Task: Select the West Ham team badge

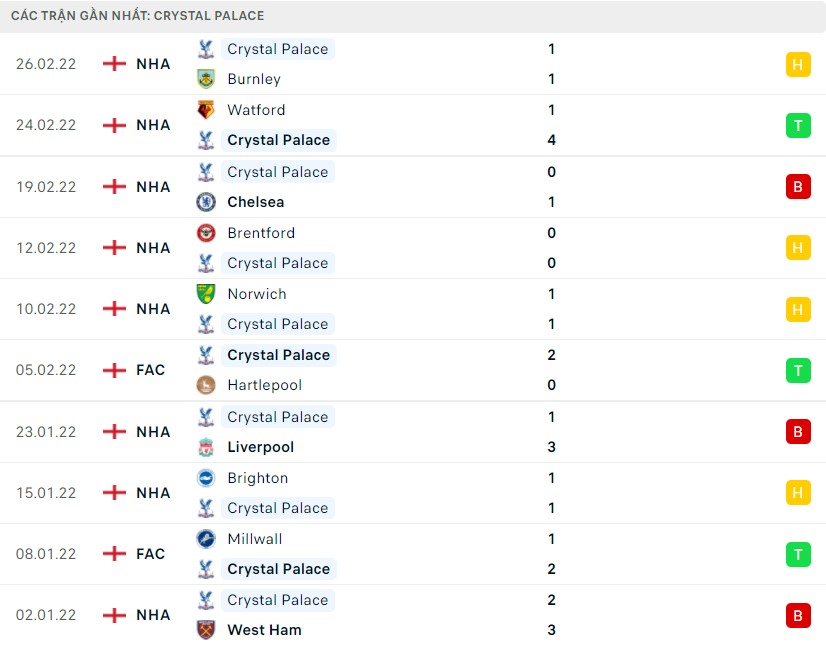Action: (206, 630)
